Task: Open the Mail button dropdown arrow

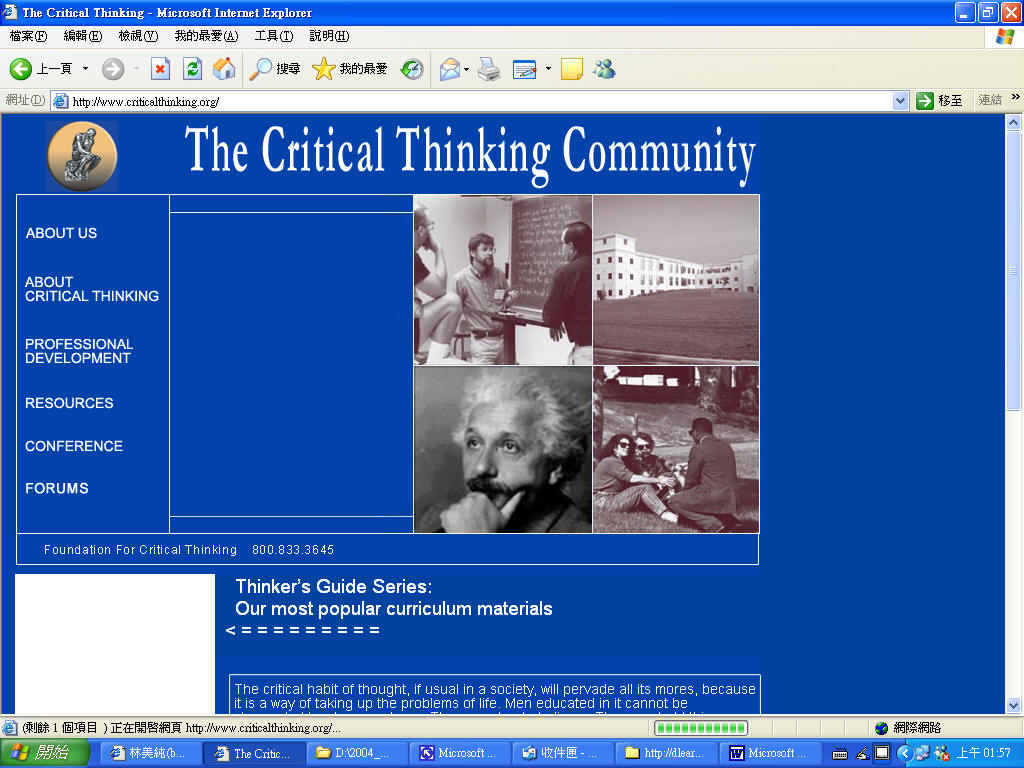Action: click(467, 69)
